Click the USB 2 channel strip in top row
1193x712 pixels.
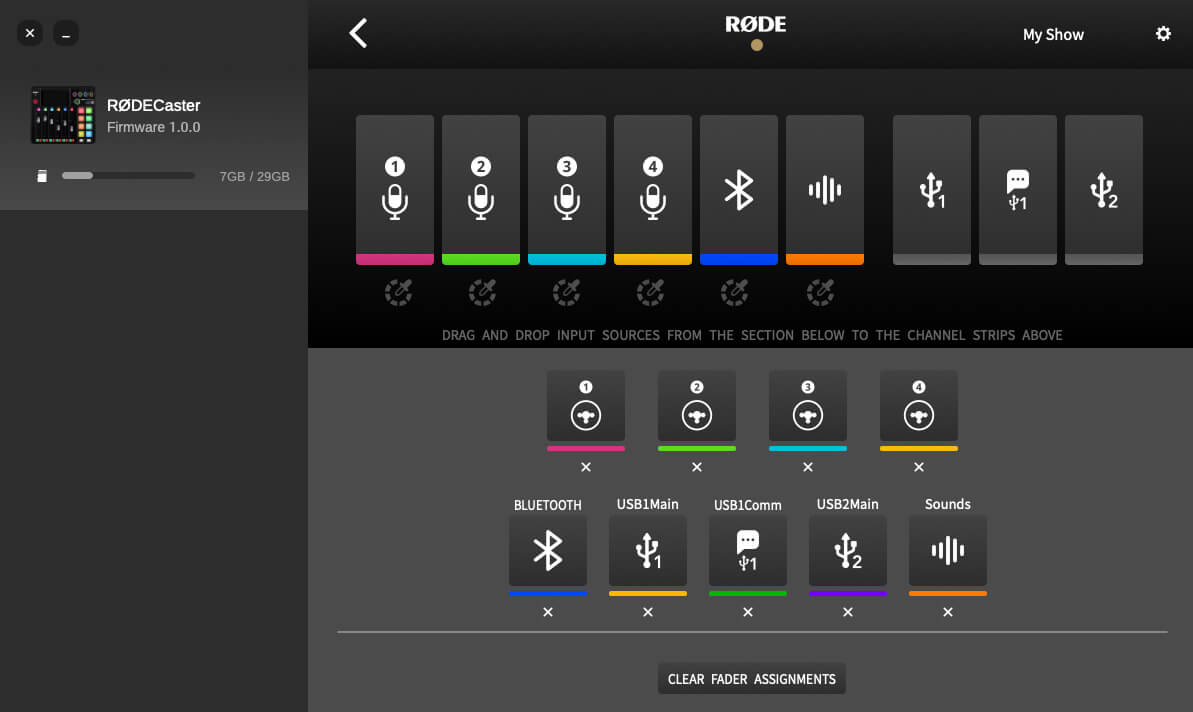1104,189
